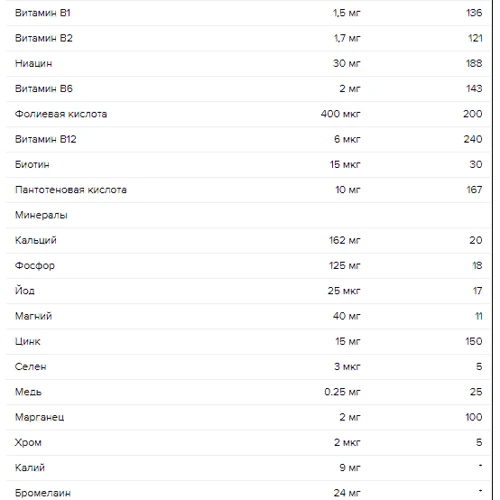Click the Кальций row label
Image resolution: width=500 pixels, height=500 pixels.
(x=36, y=240)
